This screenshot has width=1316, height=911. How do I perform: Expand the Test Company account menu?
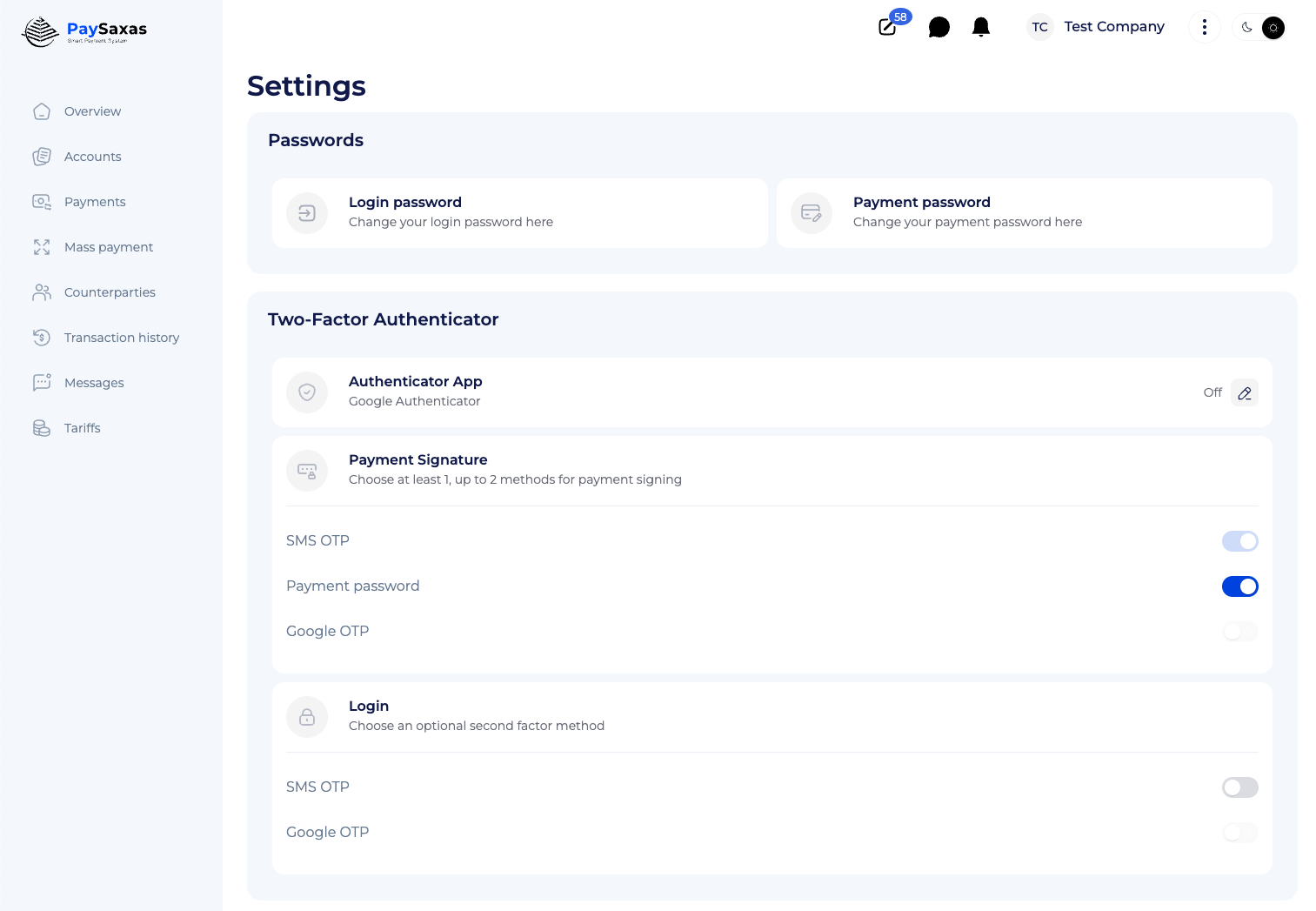pyautogui.click(x=1096, y=27)
